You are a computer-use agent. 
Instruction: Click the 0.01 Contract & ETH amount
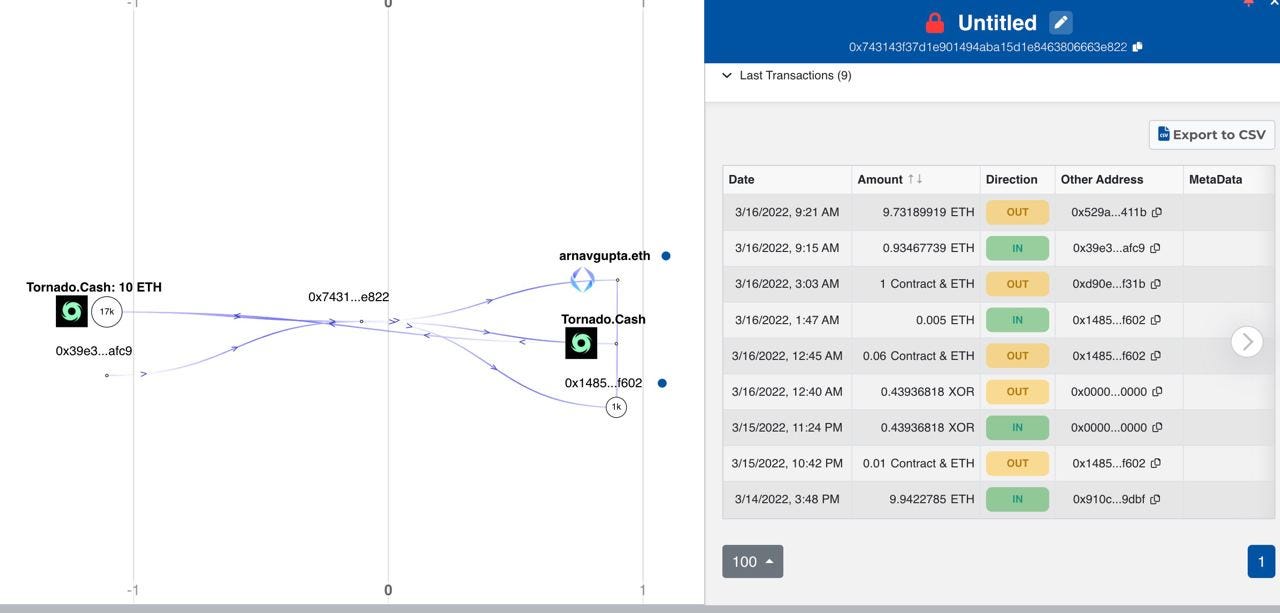click(x=918, y=463)
